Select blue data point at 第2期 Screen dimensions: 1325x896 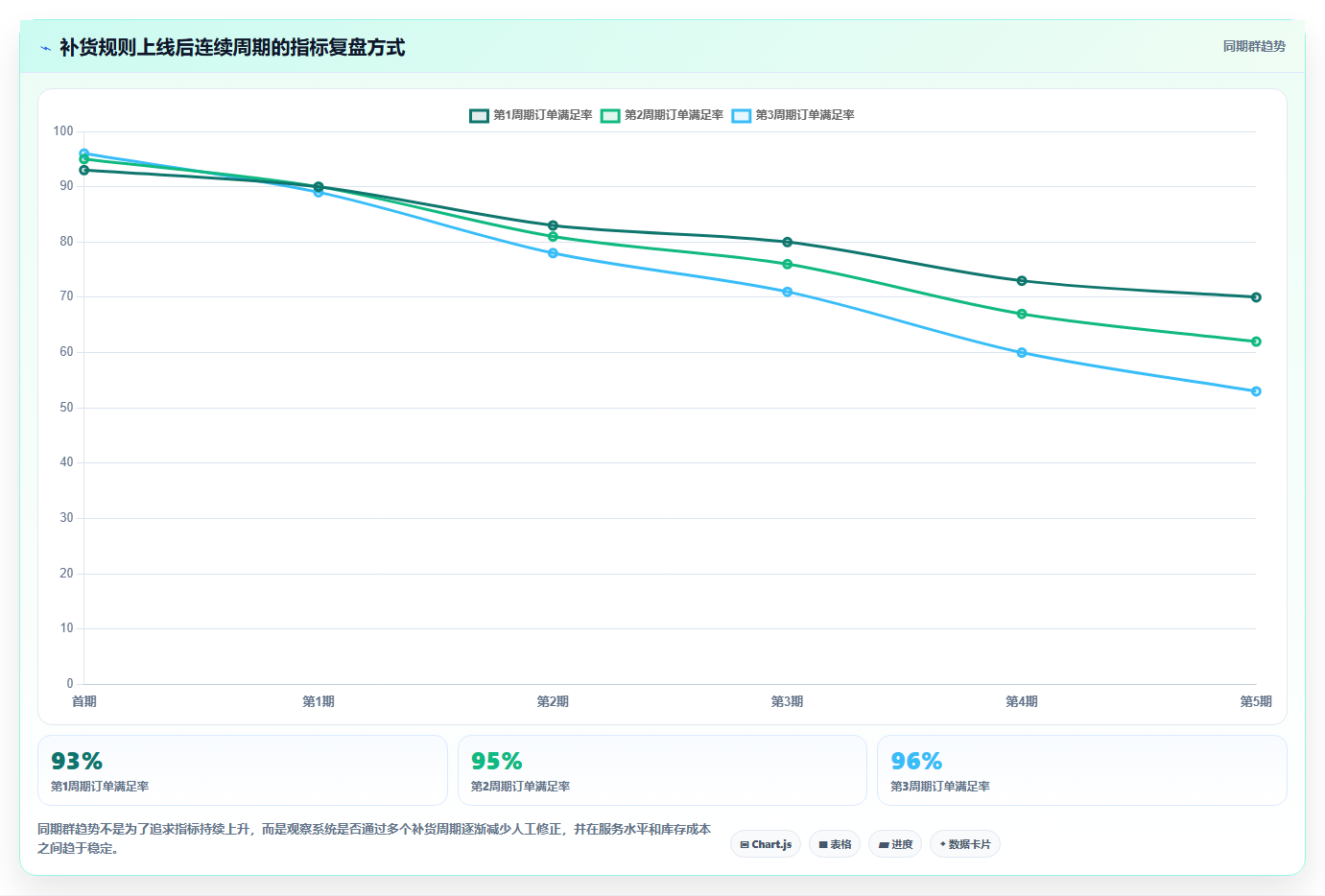coord(553,253)
